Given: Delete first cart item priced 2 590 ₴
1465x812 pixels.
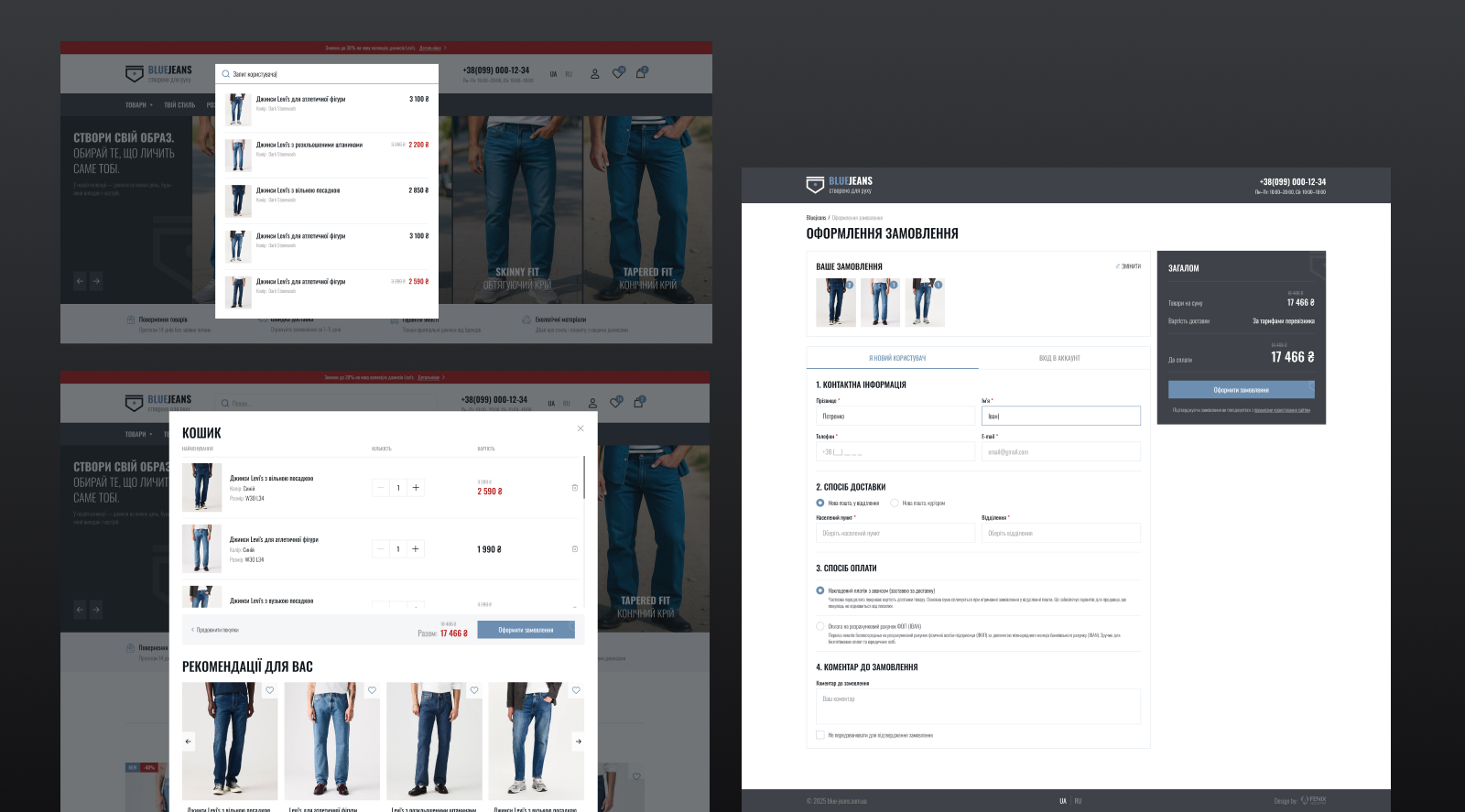Looking at the screenshot, I should click(x=575, y=488).
